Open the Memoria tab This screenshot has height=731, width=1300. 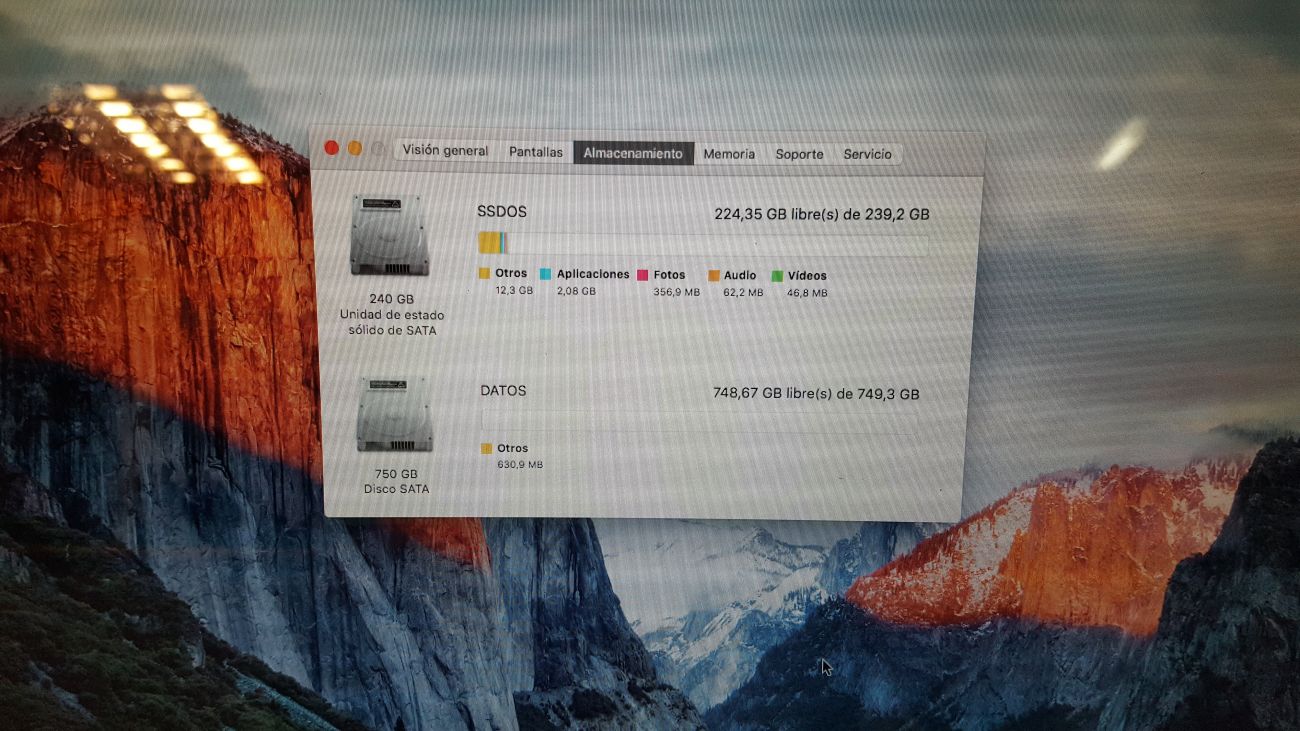point(729,154)
